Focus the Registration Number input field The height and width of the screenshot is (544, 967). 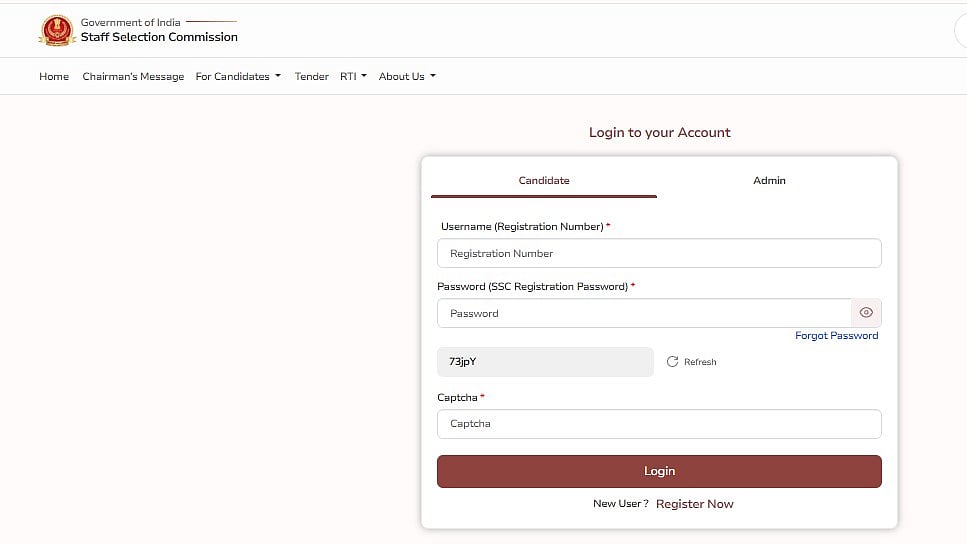(x=659, y=254)
